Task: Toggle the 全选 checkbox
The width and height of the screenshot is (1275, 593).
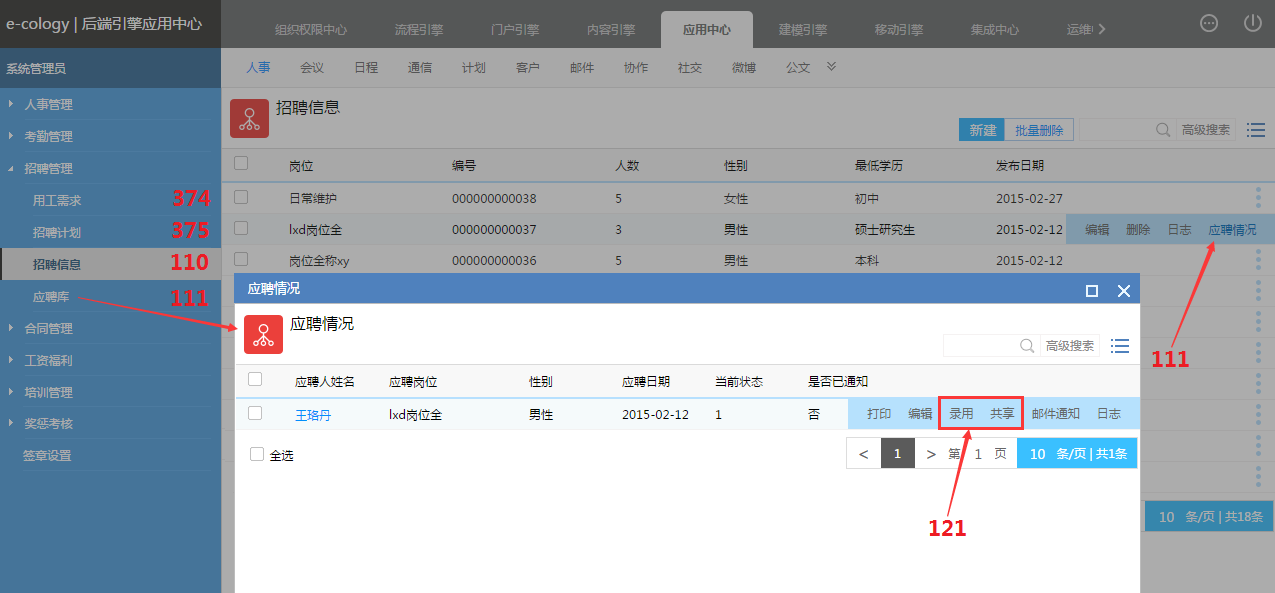Action: (x=257, y=454)
